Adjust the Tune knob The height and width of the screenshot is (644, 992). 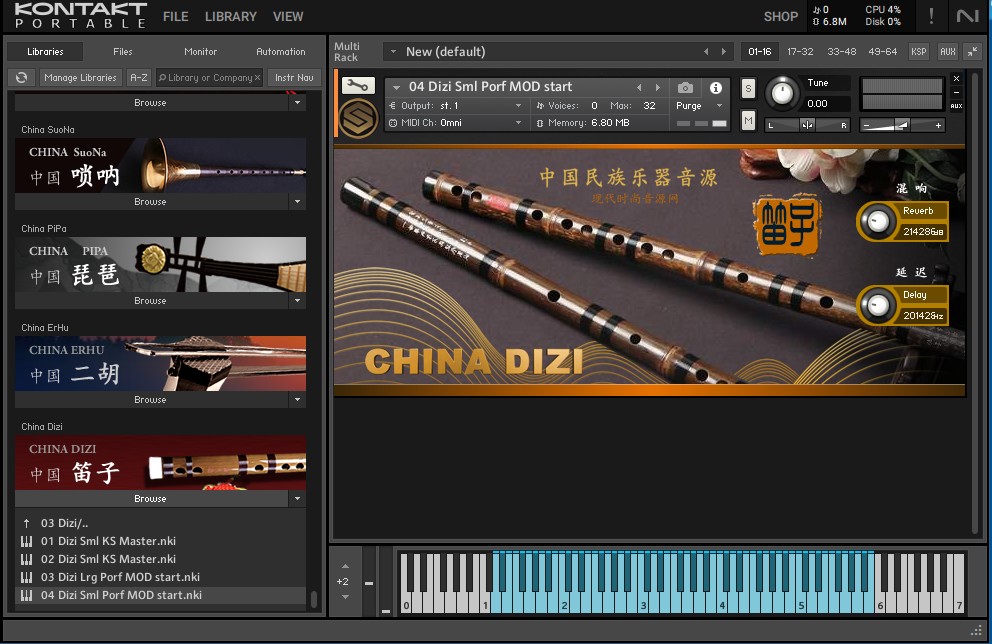(783, 93)
